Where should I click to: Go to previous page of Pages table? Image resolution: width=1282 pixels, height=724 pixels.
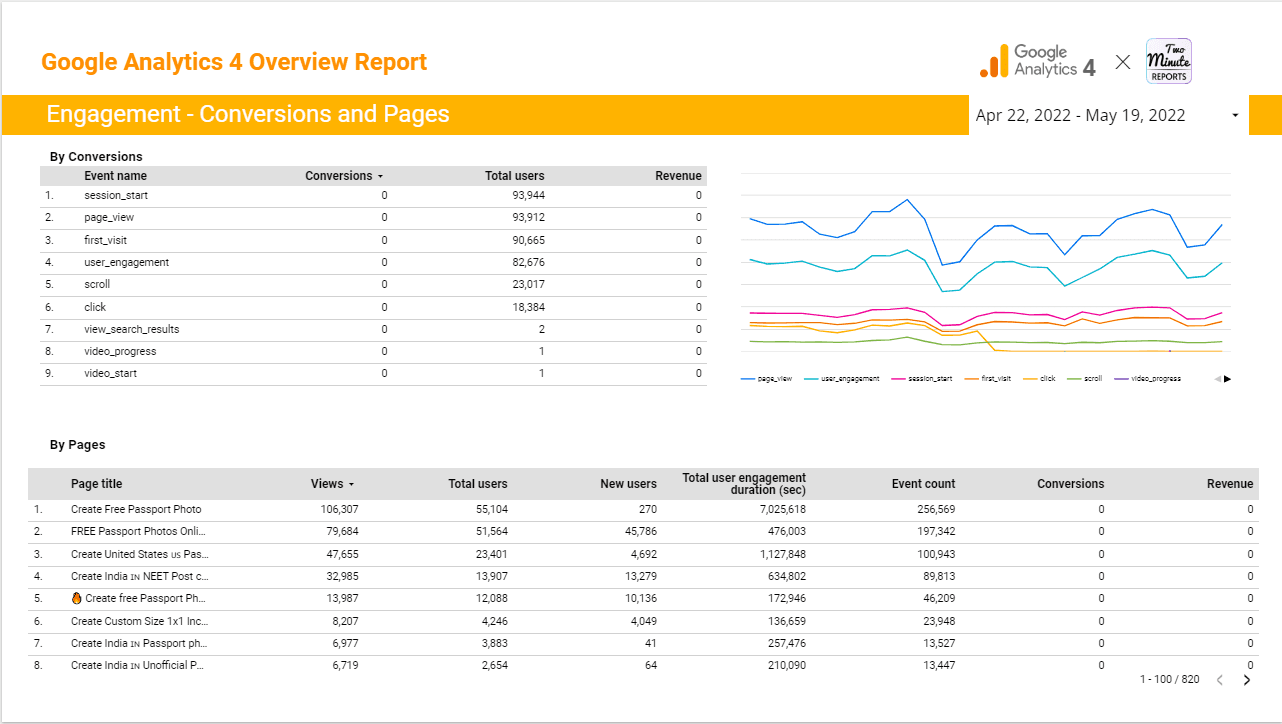(x=1220, y=680)
